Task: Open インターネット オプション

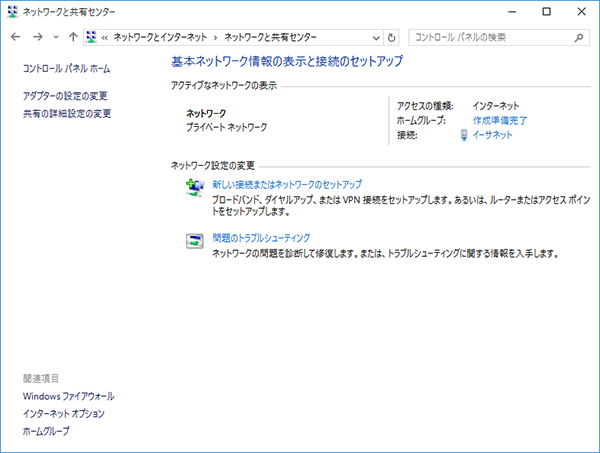Action: pyautogui.click(x=63, y=413)
